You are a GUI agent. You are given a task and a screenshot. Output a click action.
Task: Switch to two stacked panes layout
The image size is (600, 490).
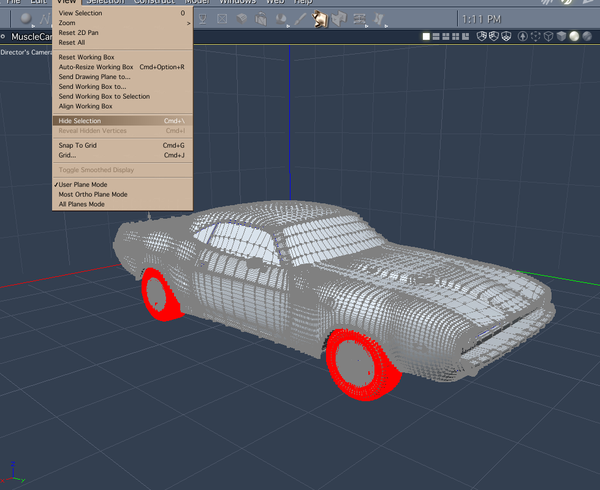(x=436, y=36)
